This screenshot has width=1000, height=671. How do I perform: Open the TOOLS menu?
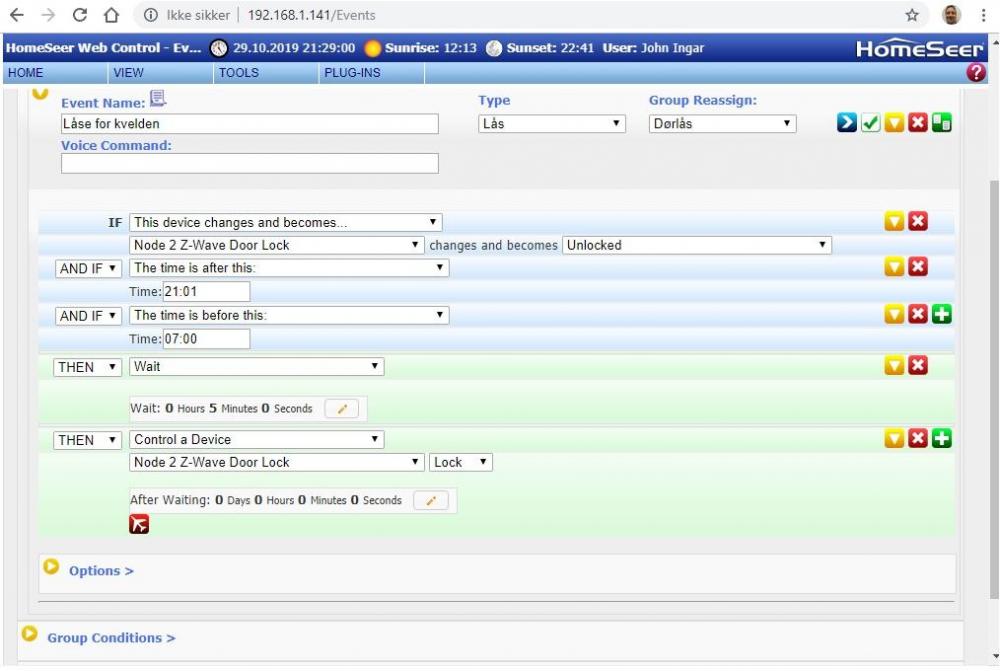click(x=238, y=73)
